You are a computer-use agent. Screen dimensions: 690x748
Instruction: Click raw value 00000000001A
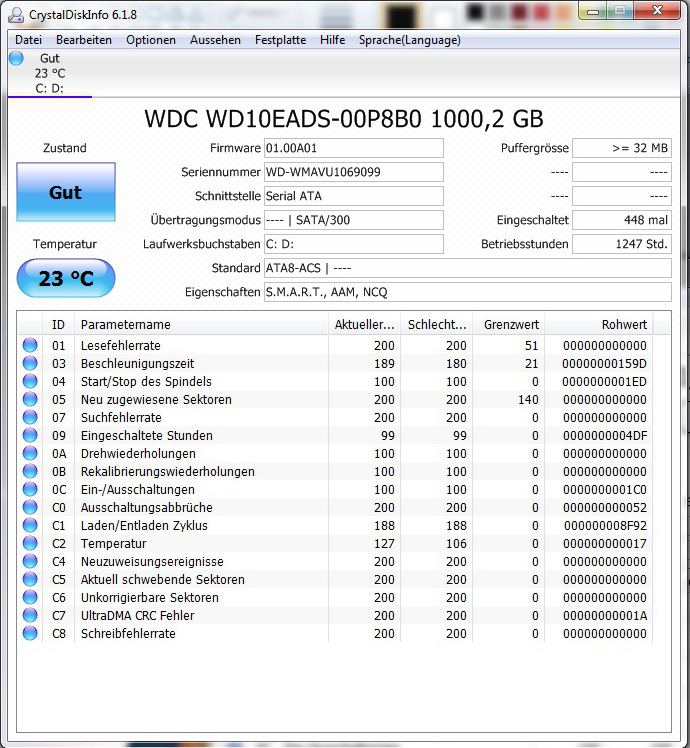click(x=605, y=615)
